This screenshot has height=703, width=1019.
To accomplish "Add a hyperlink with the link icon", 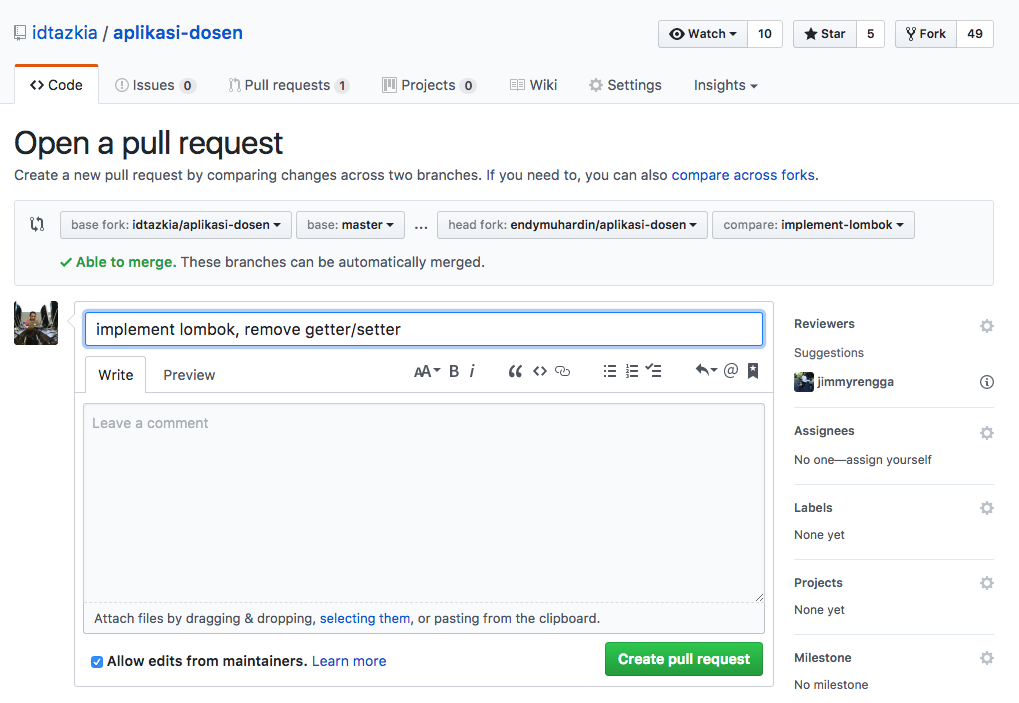I will (x=562, y=371).
